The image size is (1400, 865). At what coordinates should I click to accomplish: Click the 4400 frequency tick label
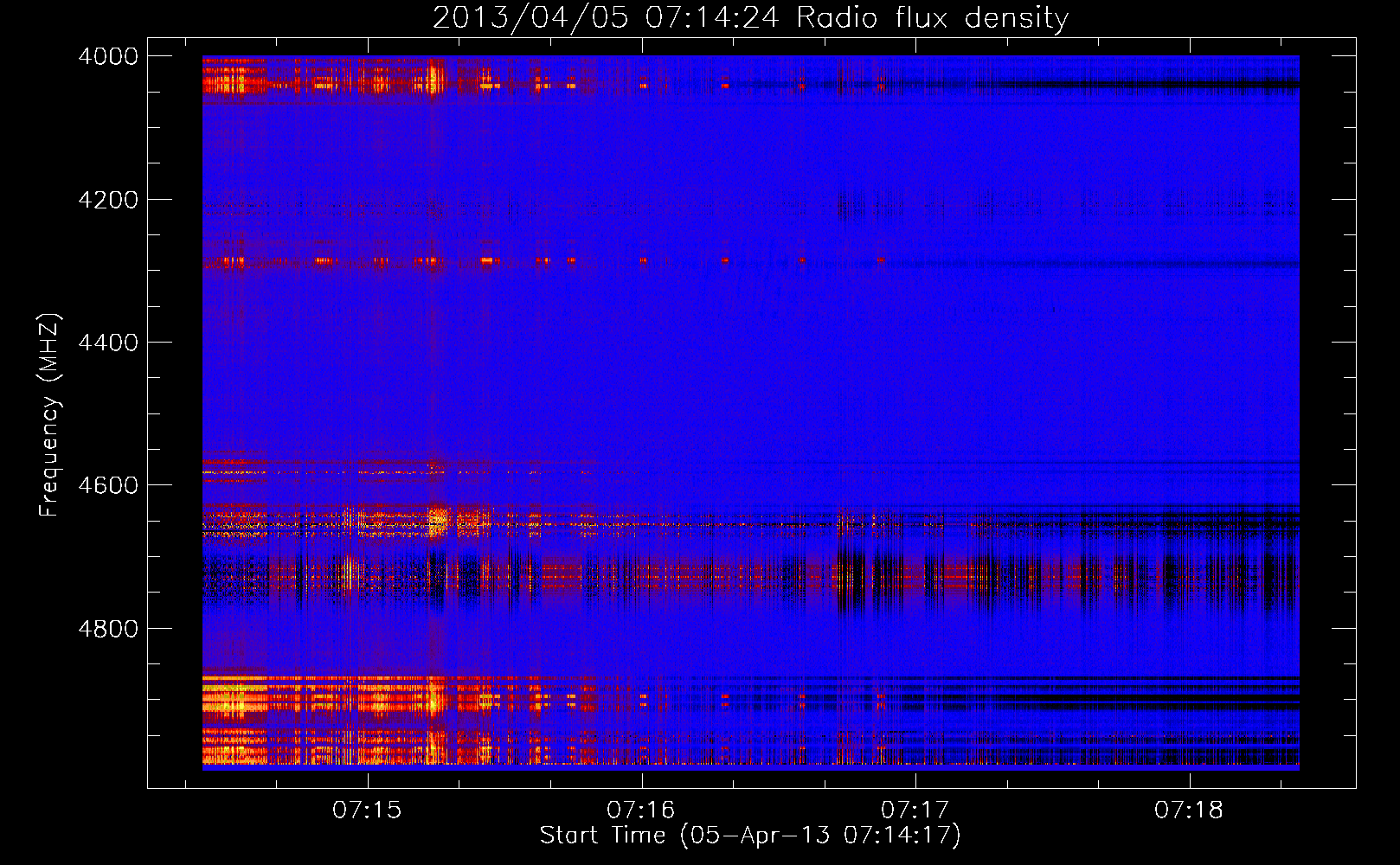coord(108,343)
